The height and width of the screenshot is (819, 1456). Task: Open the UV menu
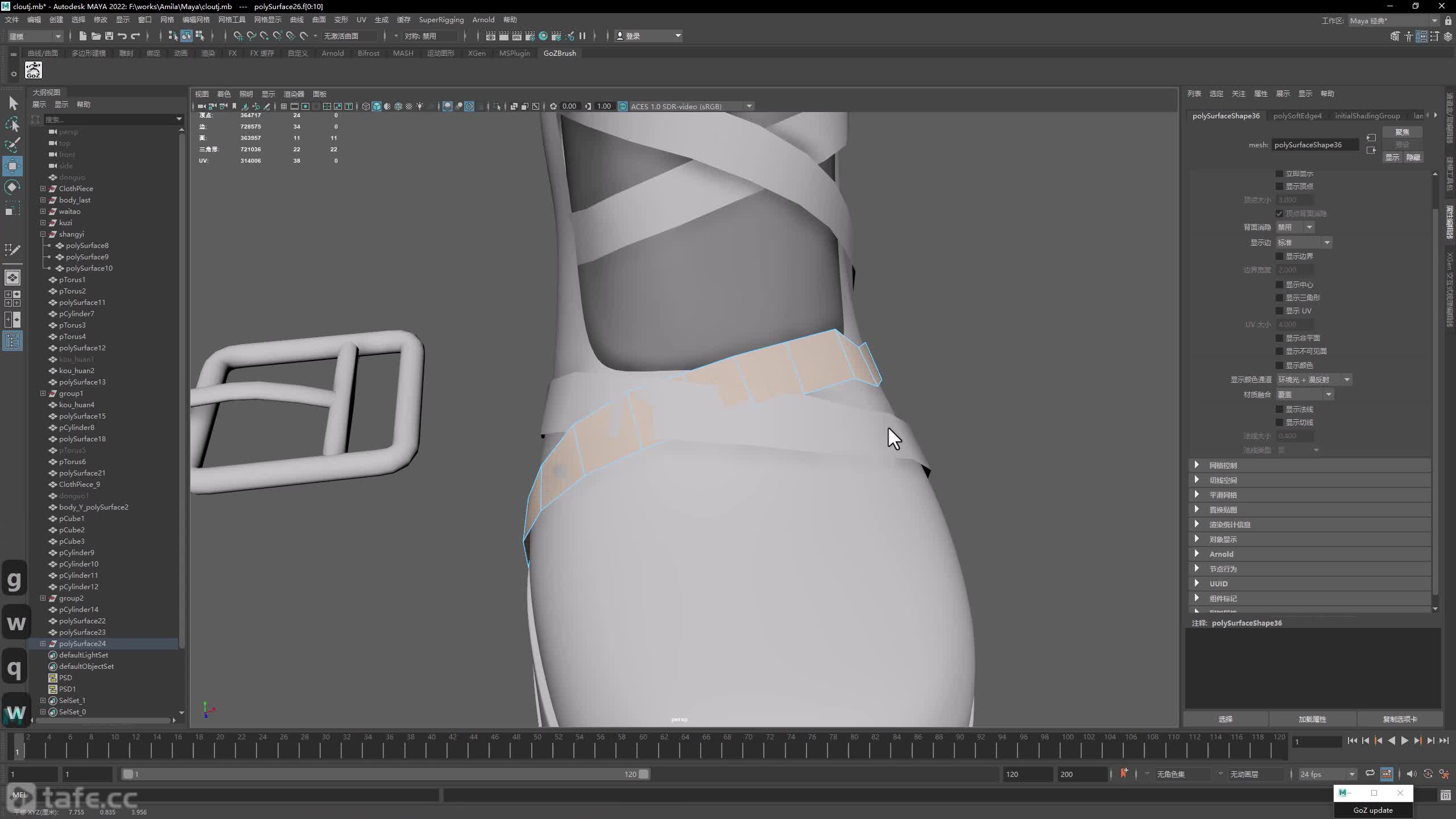tap(361, 20)
